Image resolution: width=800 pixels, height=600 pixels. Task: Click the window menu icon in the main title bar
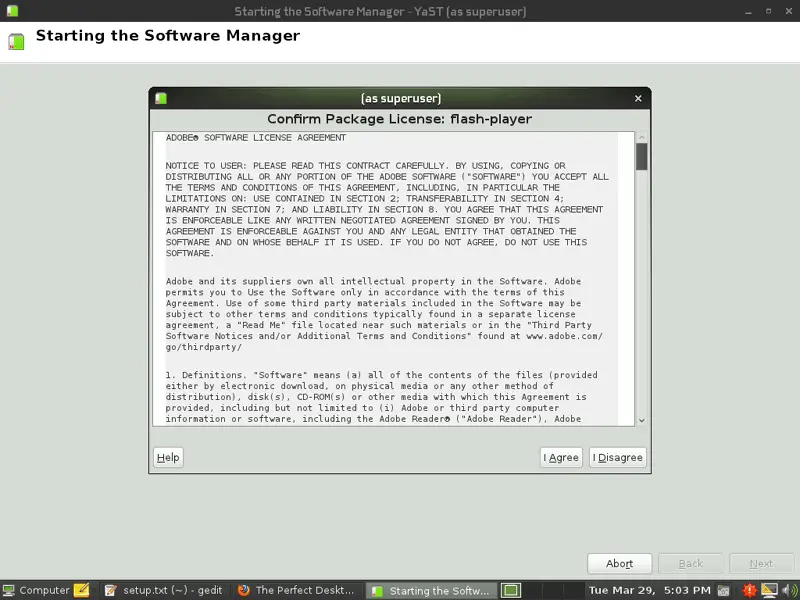(x=13, y=11)
